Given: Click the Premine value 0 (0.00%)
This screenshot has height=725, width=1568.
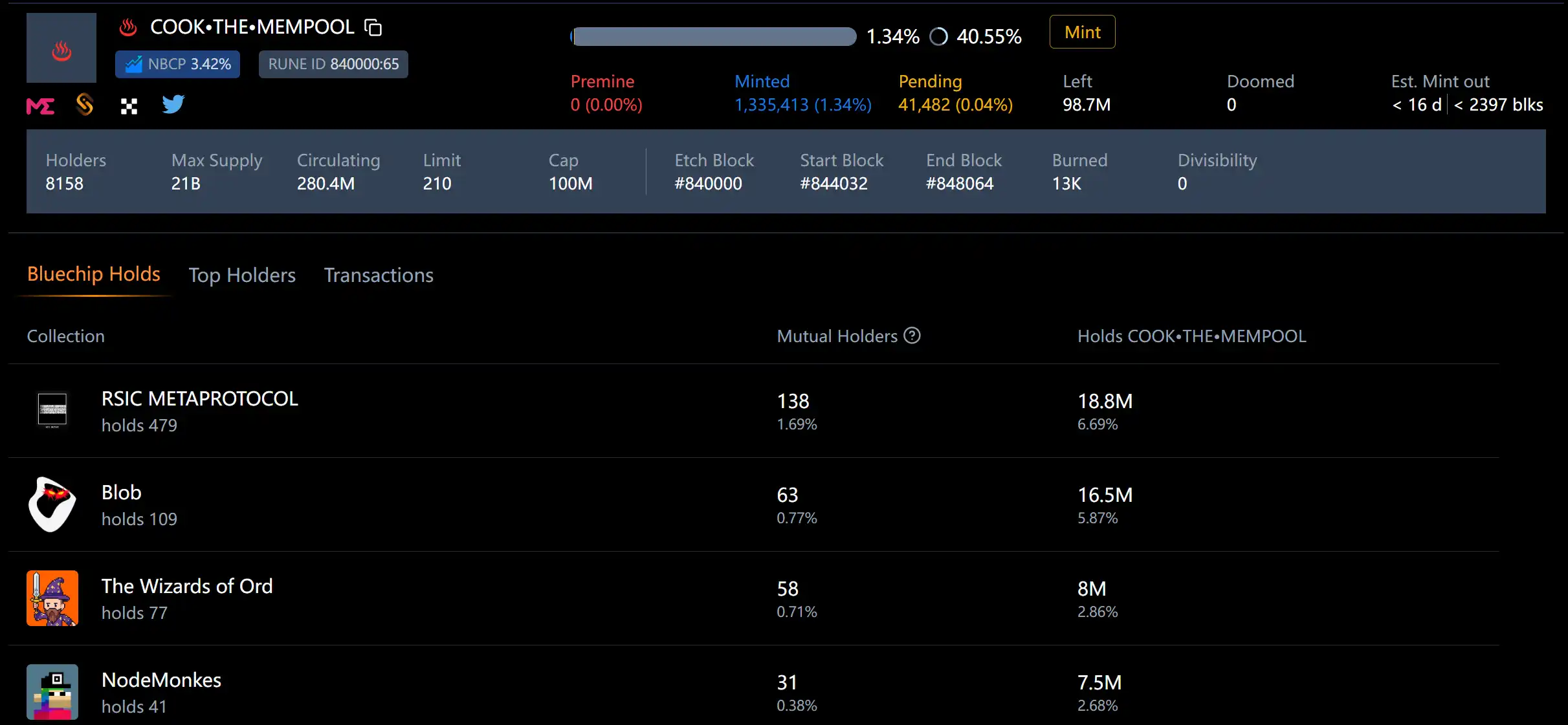Looking at the screenshot, I should pos(606,105).
